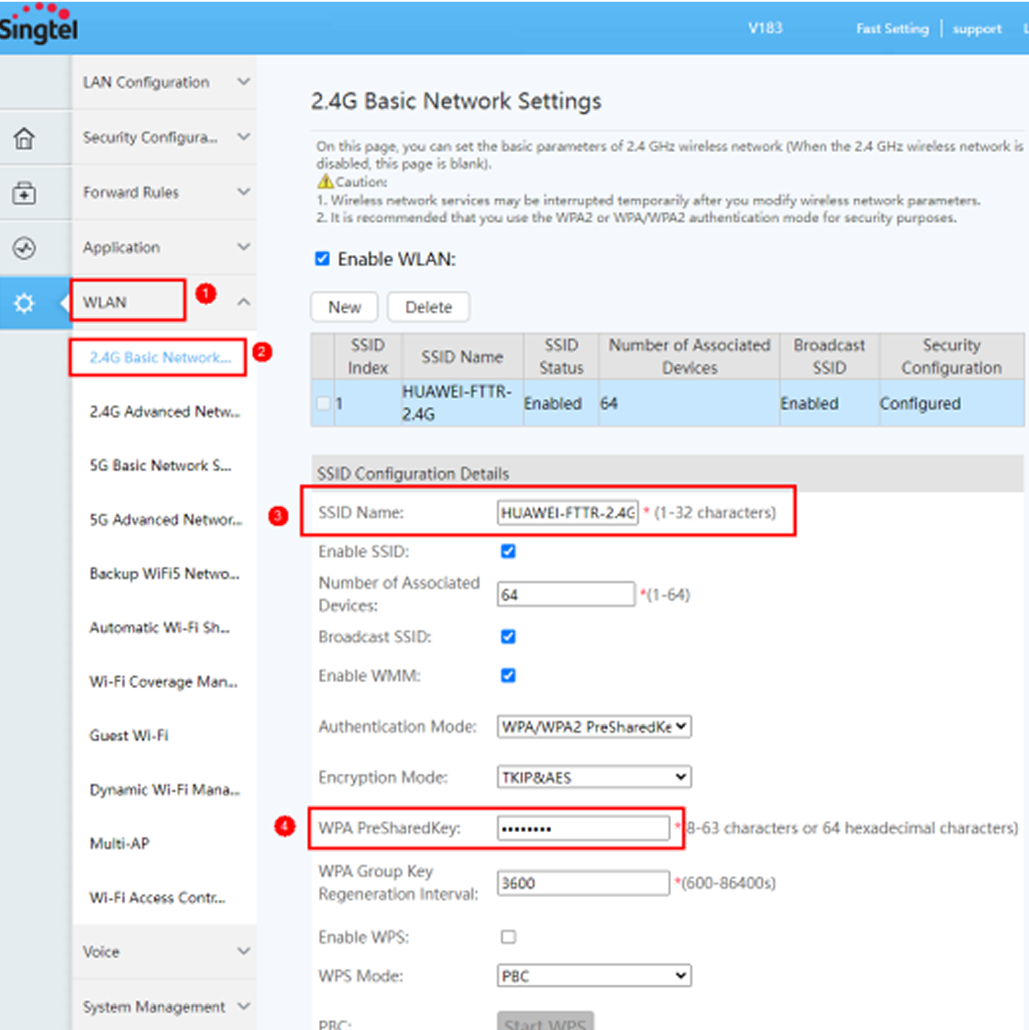Expand the System Management menu

click(164, 1006)
